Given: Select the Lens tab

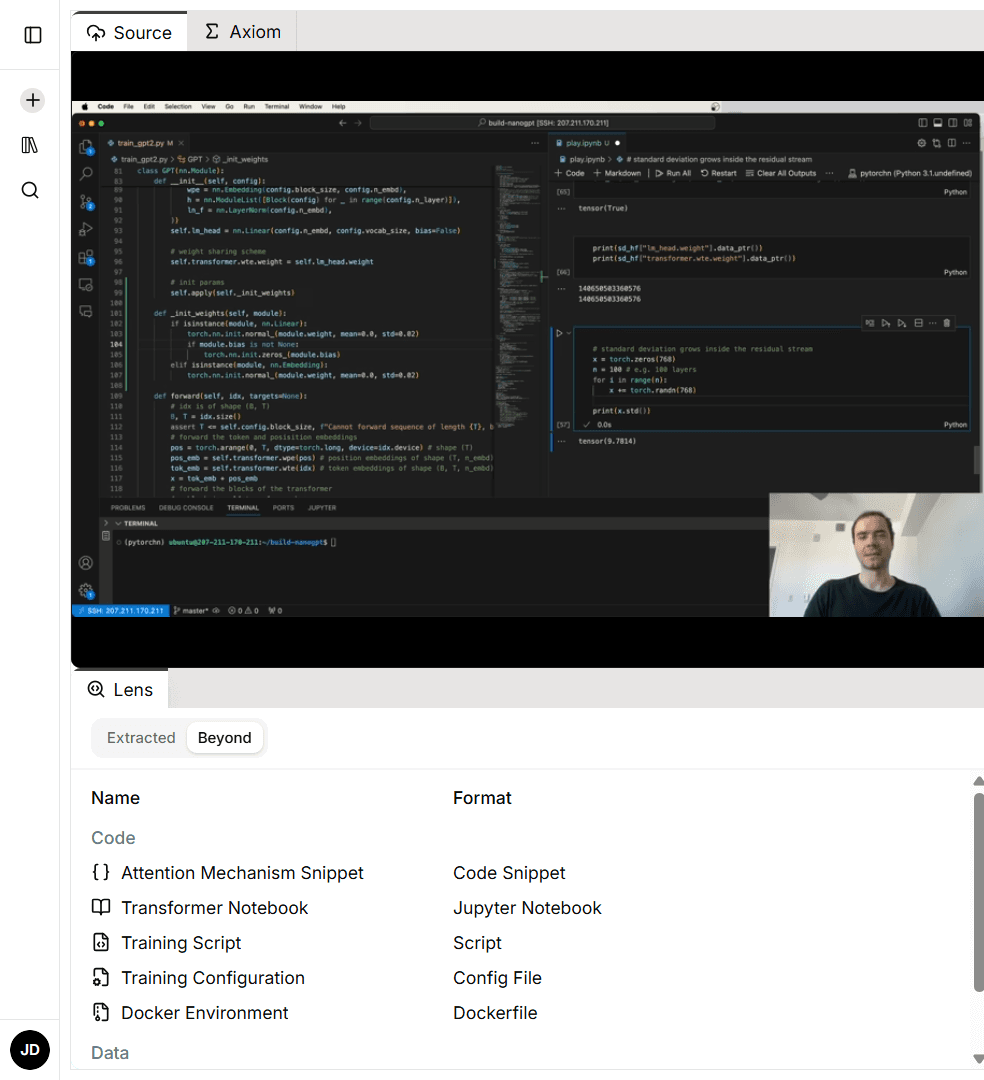Looking at the screenshot, I should [x=120, y=689].
